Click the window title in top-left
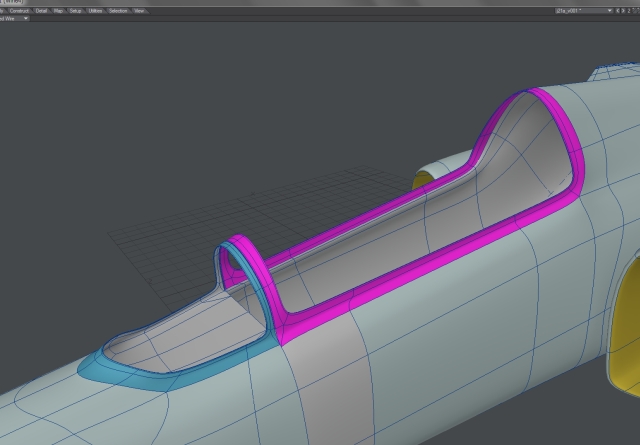This screenshot has width=640, height=445. [14, 3]
